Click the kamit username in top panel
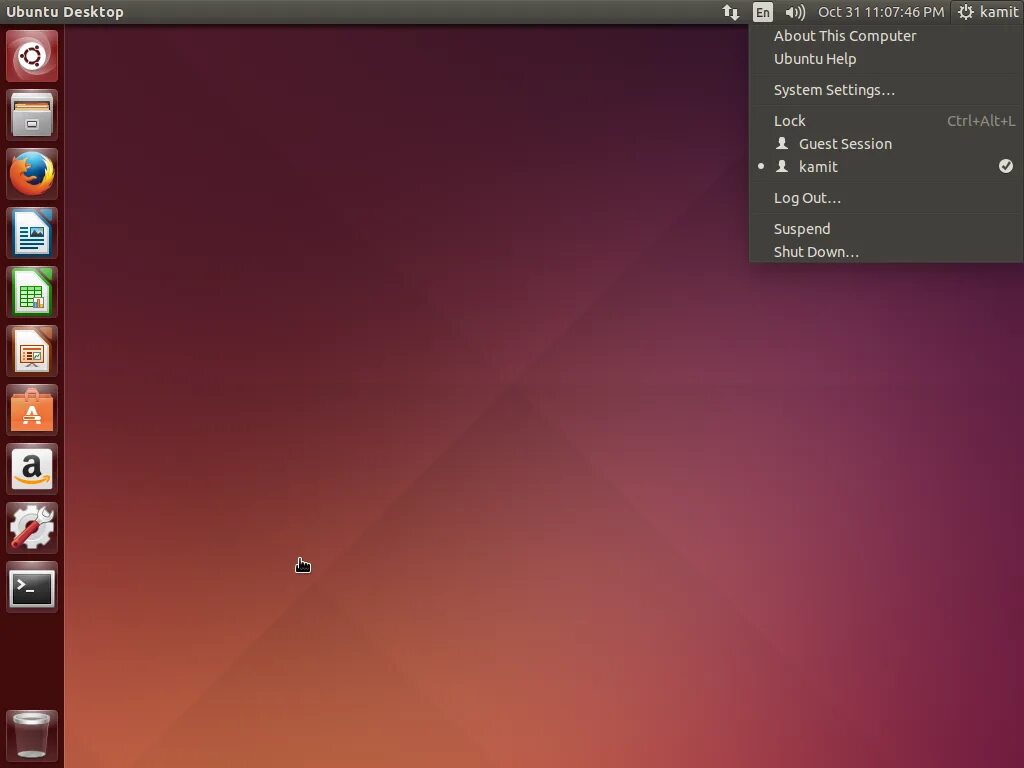The image size is (1024, 768). pos(999,12)
